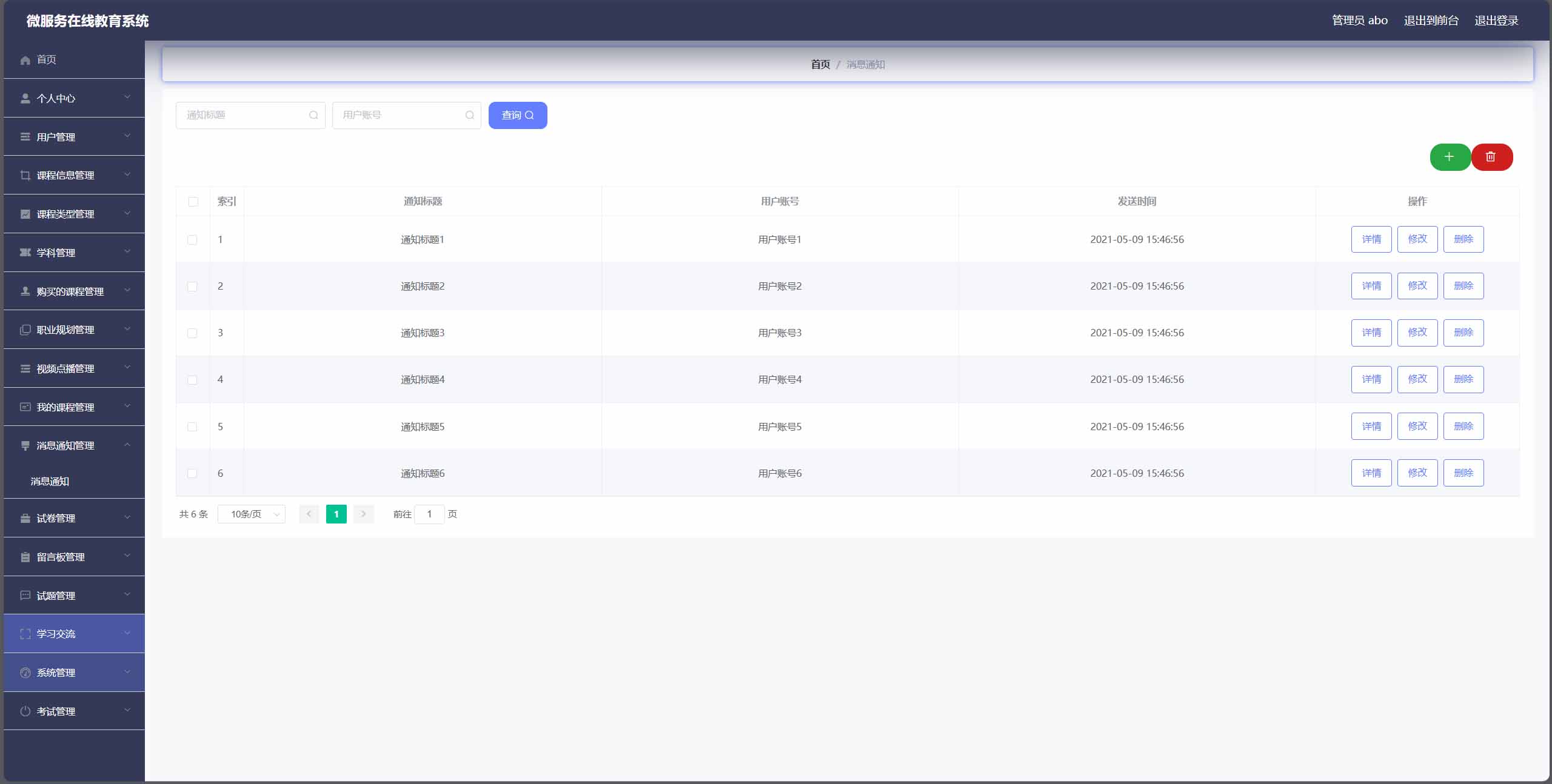Expand 个人中心 with its chevron
Viewport: 1552px width, 784px height.
tap(127, 97)
